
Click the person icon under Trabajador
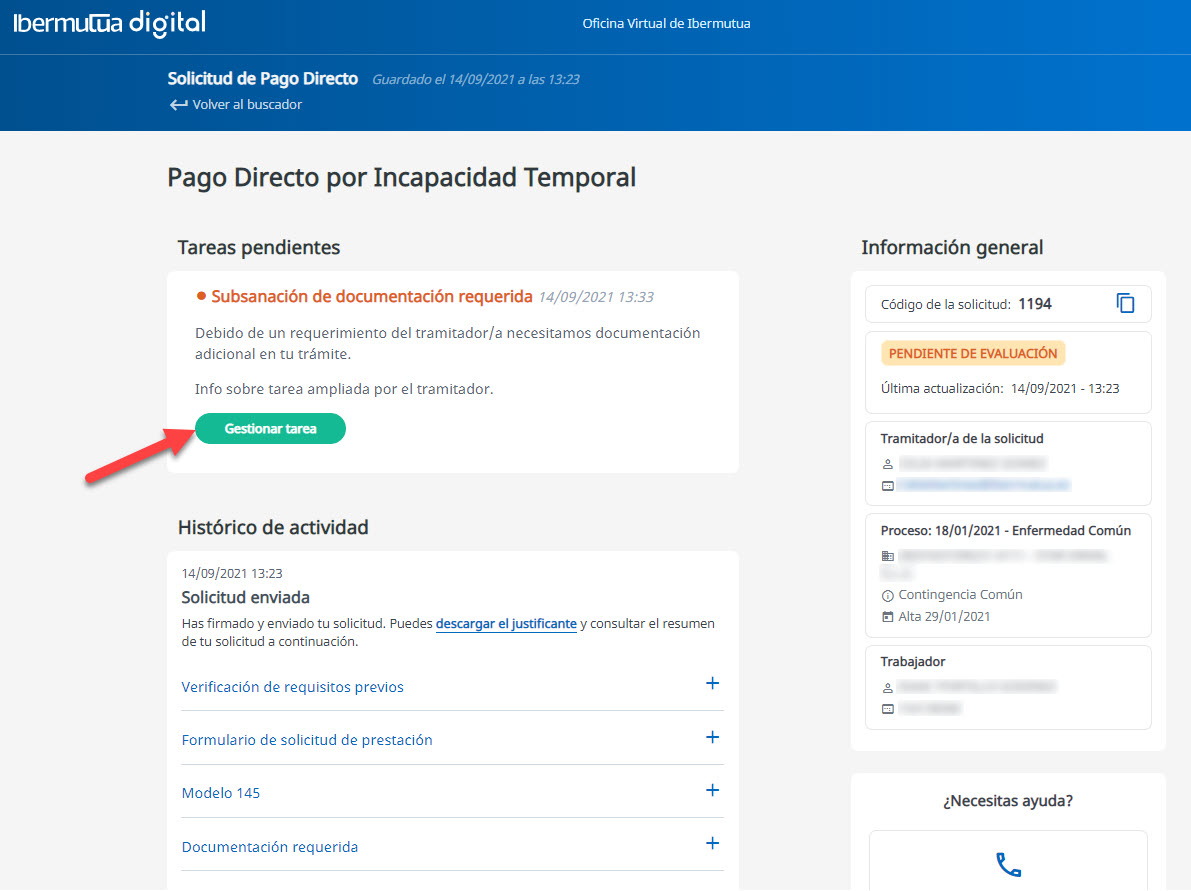[887, 688]
